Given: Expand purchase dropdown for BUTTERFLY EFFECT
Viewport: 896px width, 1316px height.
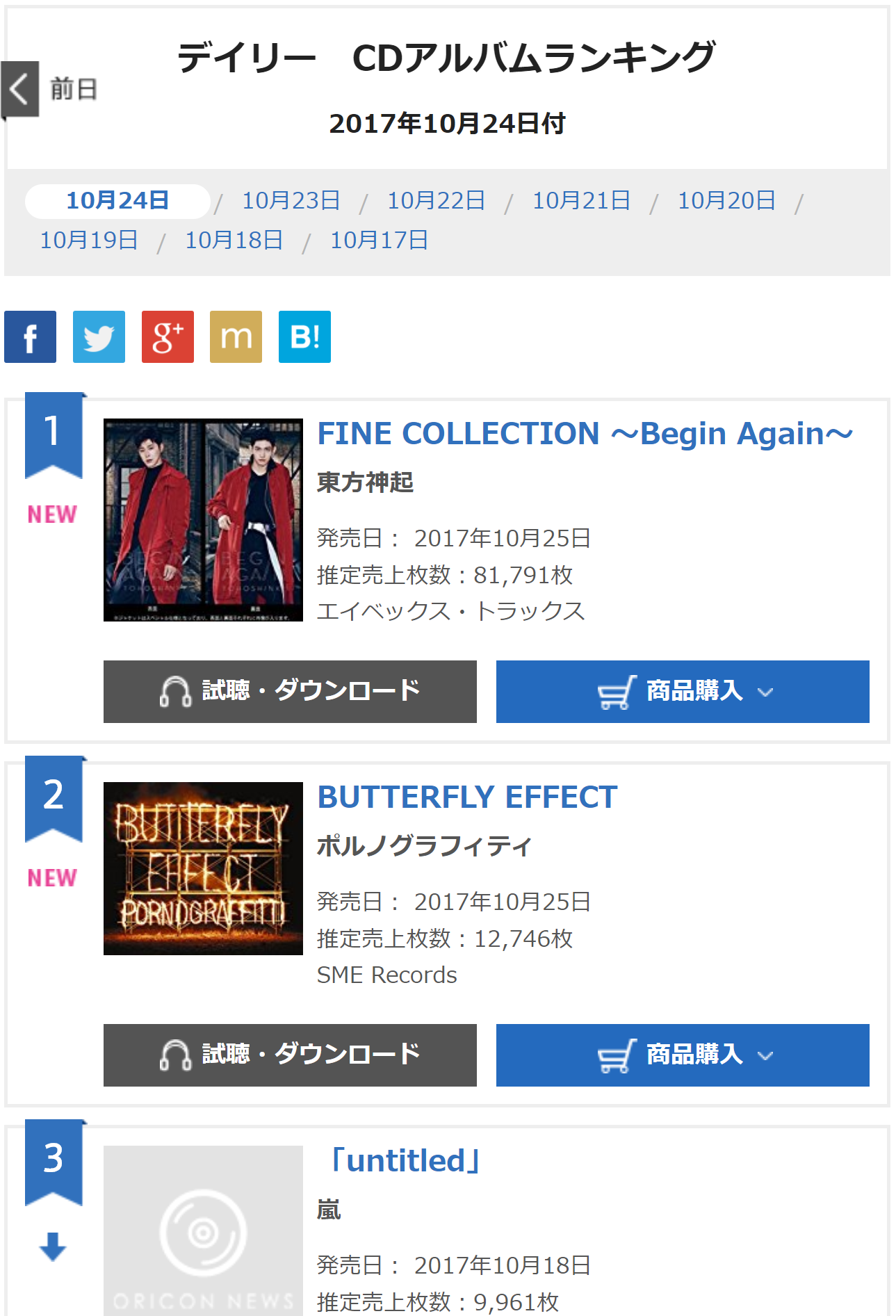Looking at the screenshot, I should point(765,1056).
